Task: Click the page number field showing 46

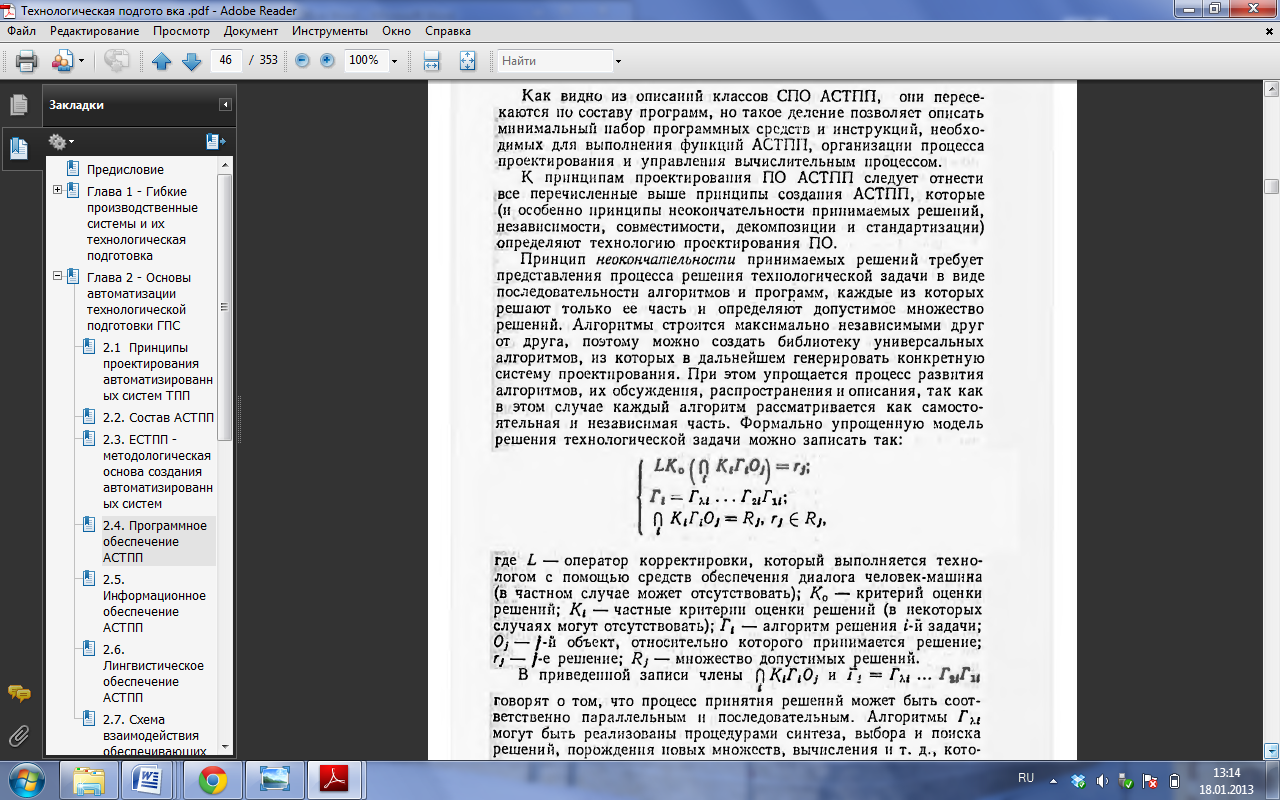Action: tap(226, 60)
